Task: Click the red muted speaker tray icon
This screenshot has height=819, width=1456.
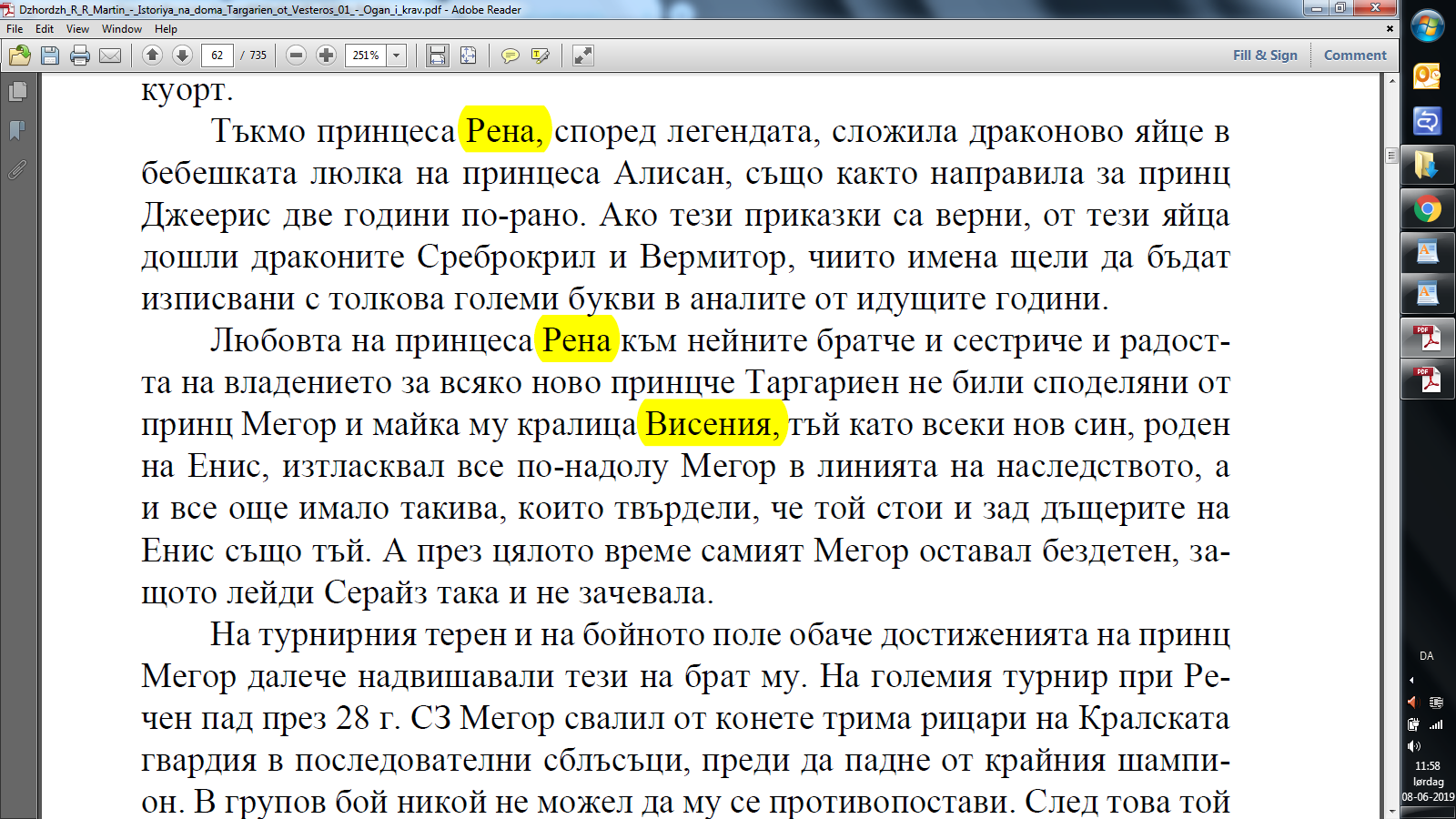Action: pyautogui.click(x=1413, y=702)
